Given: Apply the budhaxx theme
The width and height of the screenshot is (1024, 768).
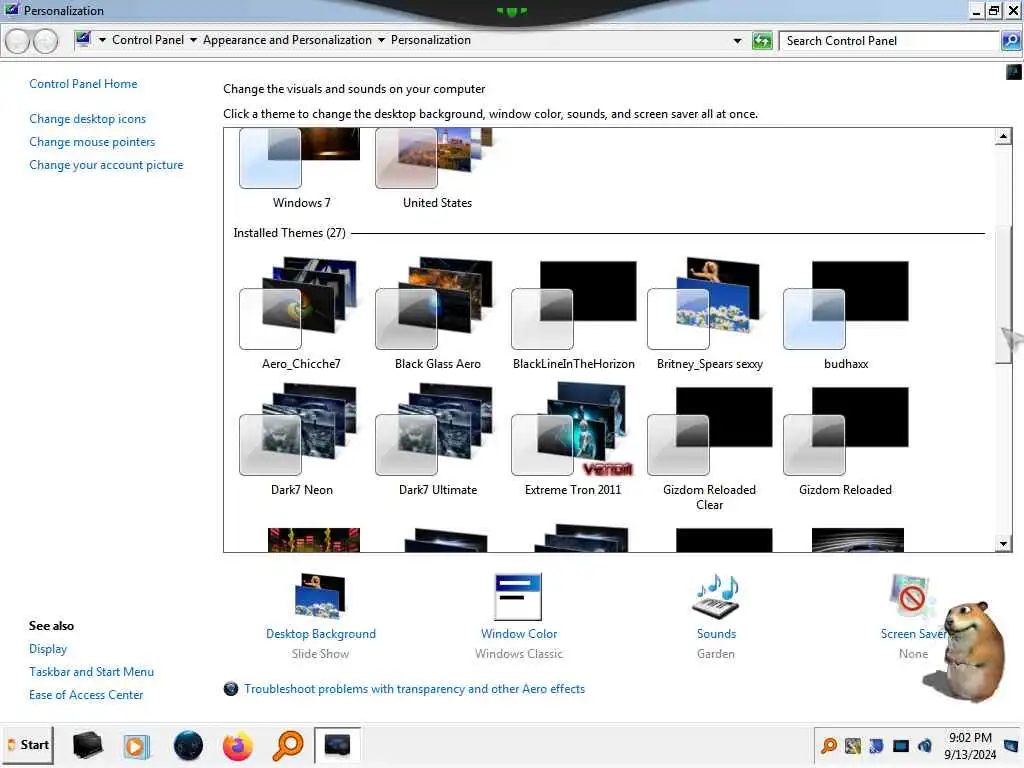Looking at the screenshot, I should coord(846,313).
